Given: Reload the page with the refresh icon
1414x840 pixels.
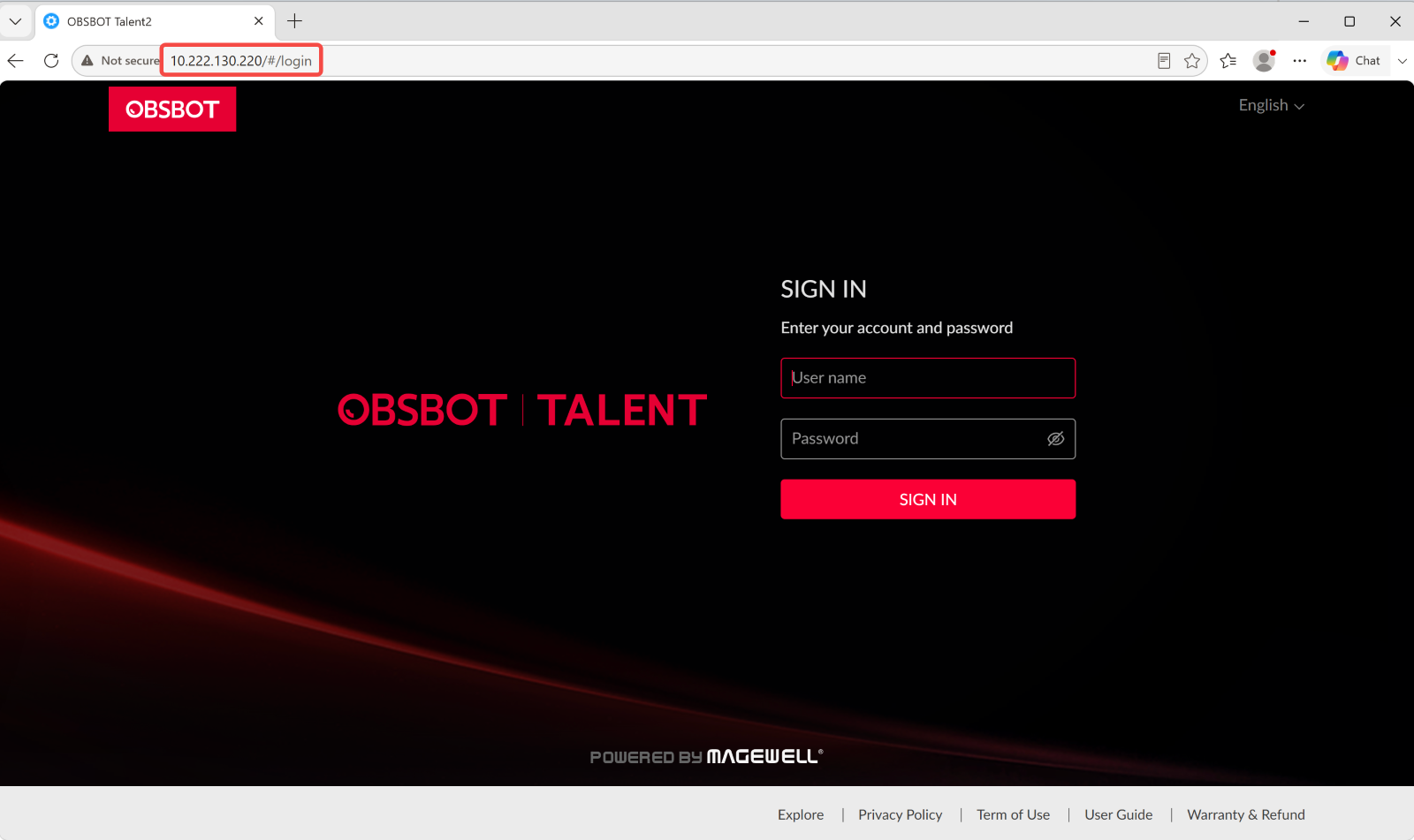Looking at the screenshot, I should click(x=51, y=61).
